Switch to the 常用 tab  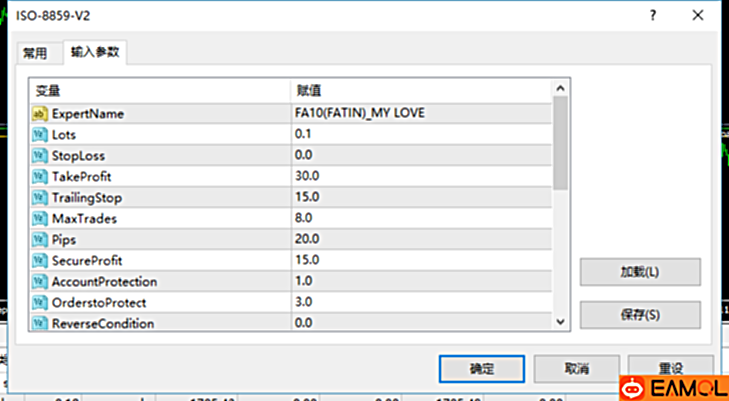(x=35, y=53)
